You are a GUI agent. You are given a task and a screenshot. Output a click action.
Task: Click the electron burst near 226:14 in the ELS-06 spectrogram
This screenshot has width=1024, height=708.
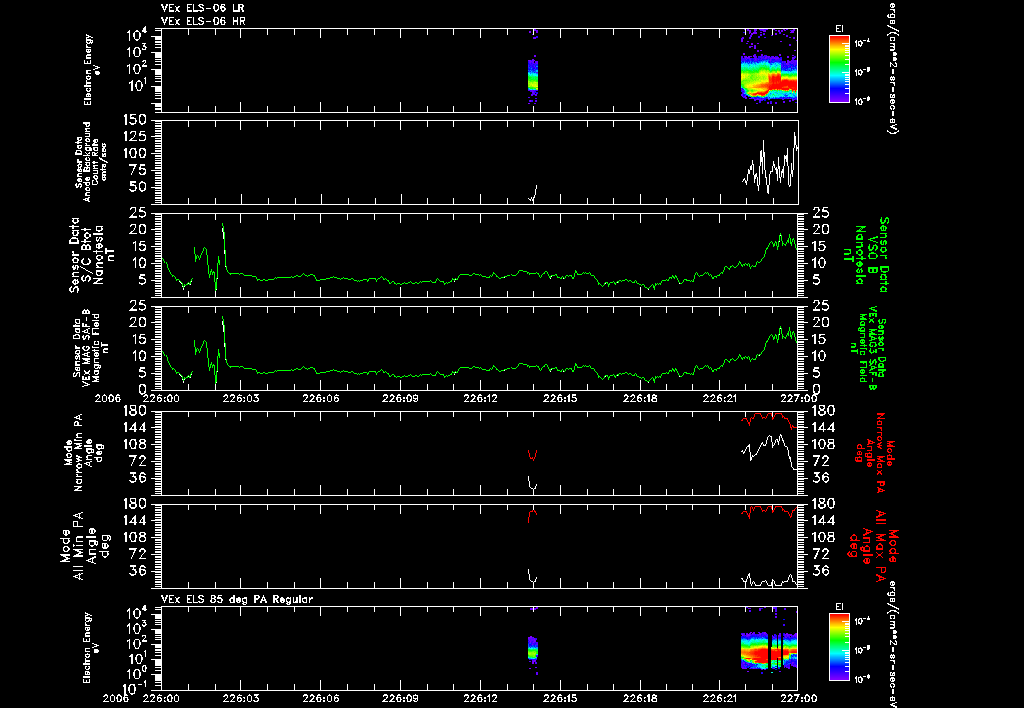point(533,74)
